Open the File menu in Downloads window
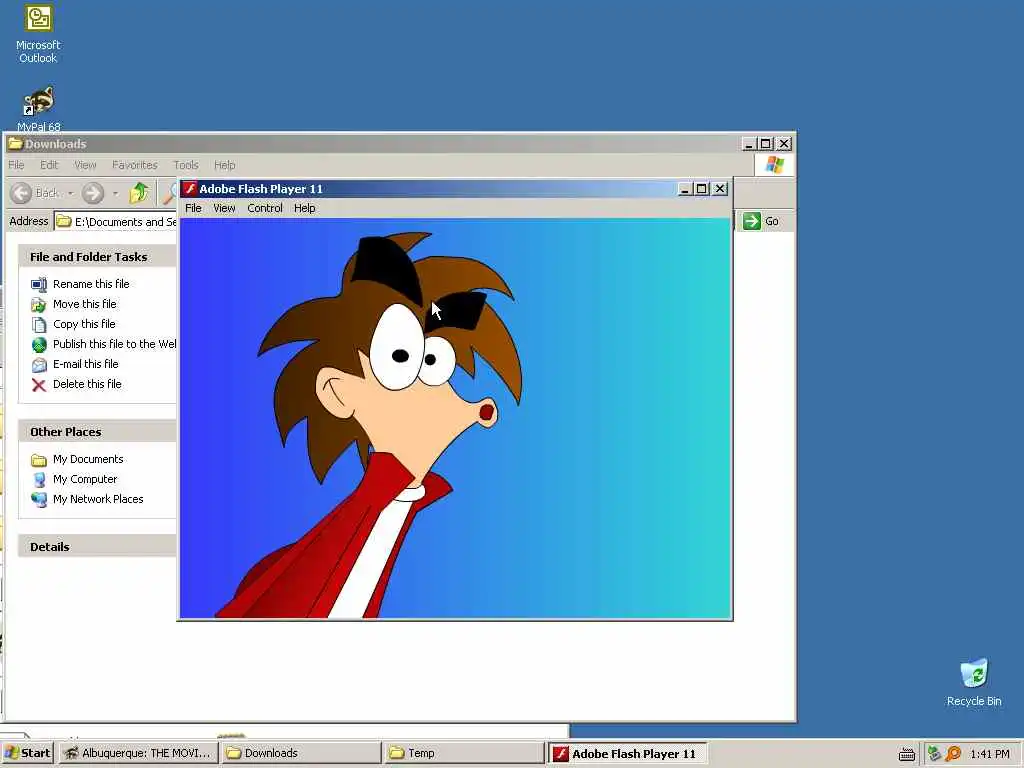 click(x=16, y=165)
